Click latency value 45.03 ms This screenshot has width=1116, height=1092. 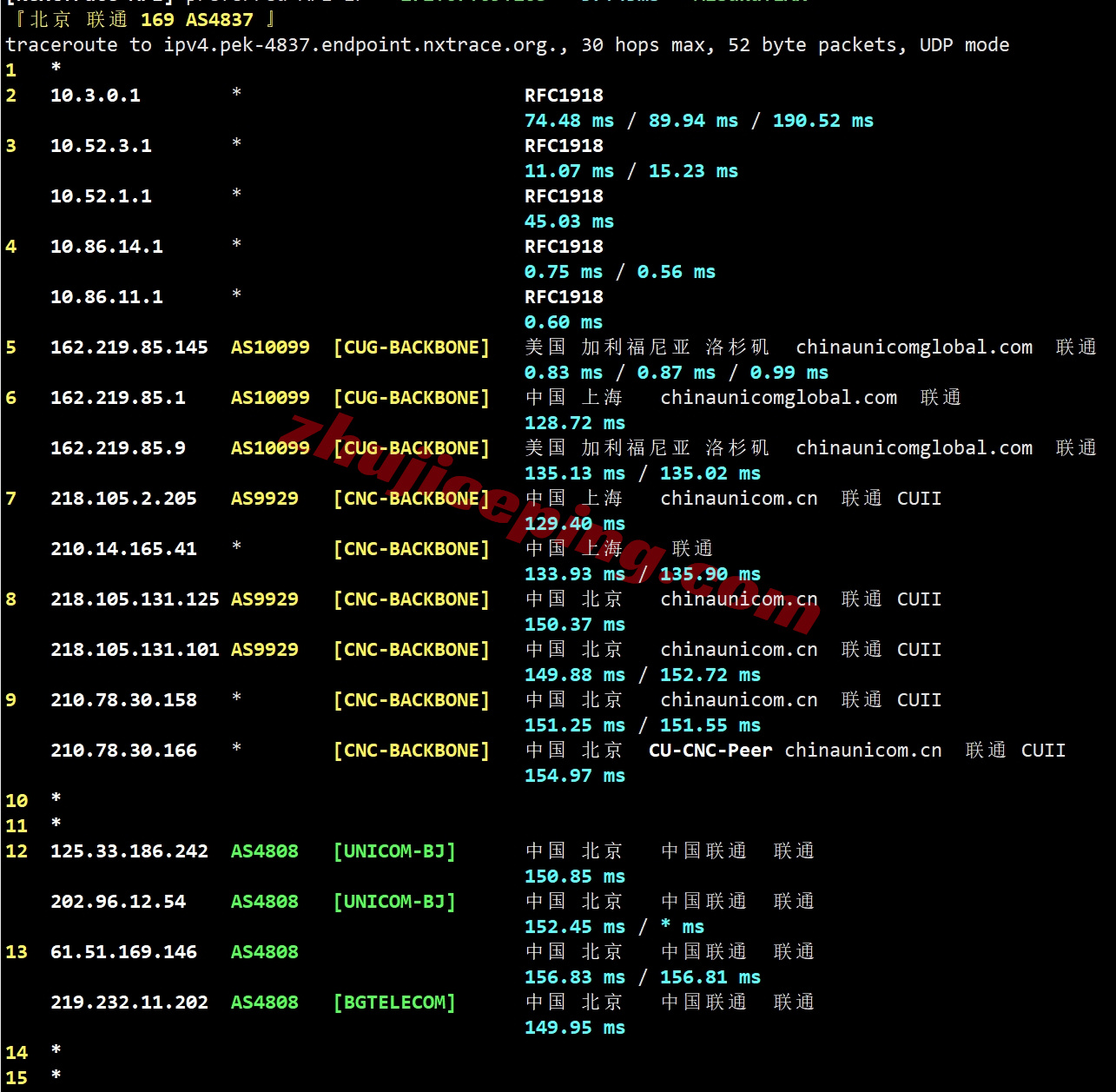[569, 222]
